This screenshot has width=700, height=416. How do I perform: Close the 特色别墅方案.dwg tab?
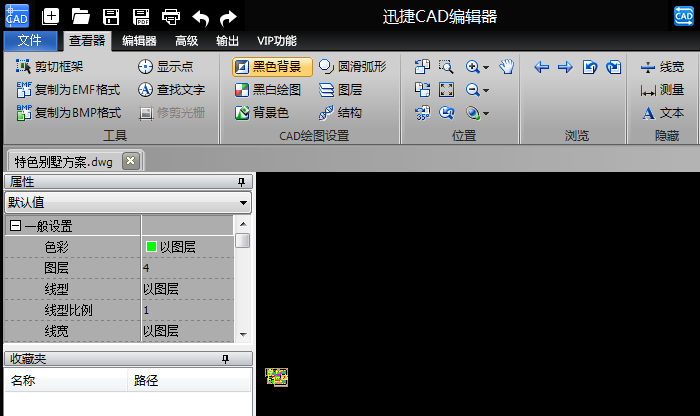pyautogui.click(x=131, y=161)
